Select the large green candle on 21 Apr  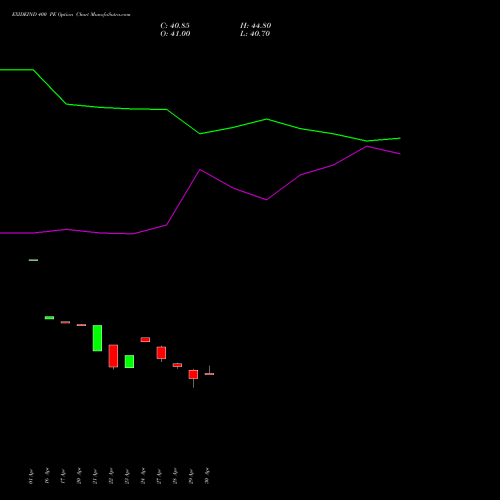click(x=97, y=338)
